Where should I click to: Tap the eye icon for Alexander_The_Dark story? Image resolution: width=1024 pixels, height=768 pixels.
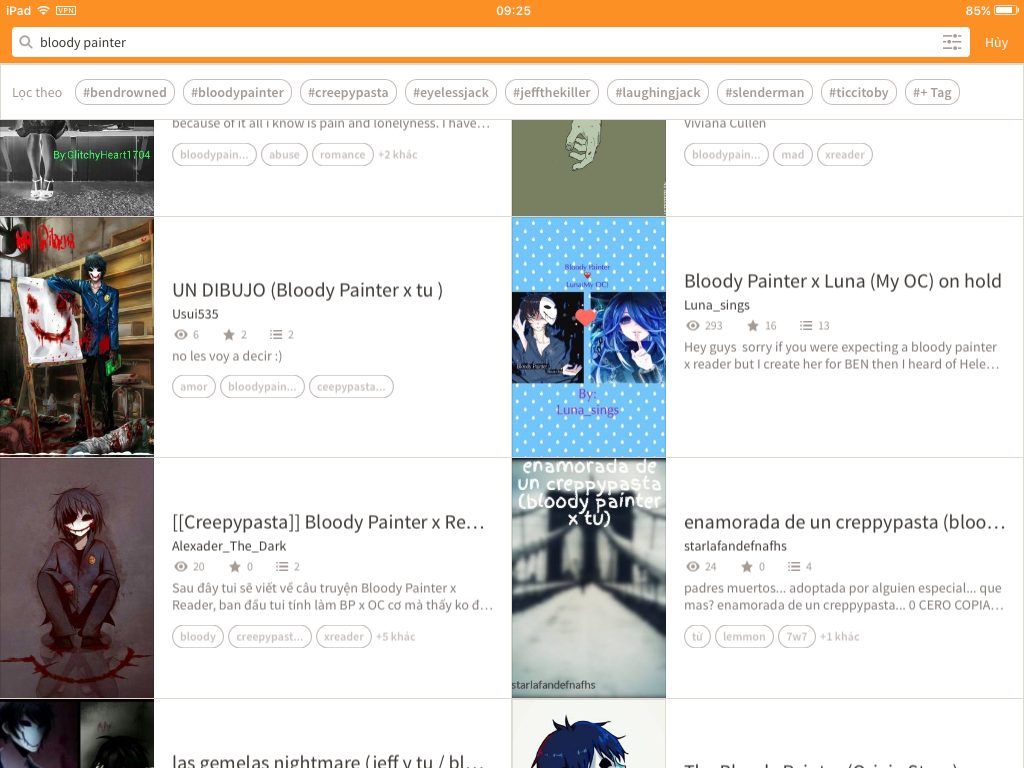(181, 566)
